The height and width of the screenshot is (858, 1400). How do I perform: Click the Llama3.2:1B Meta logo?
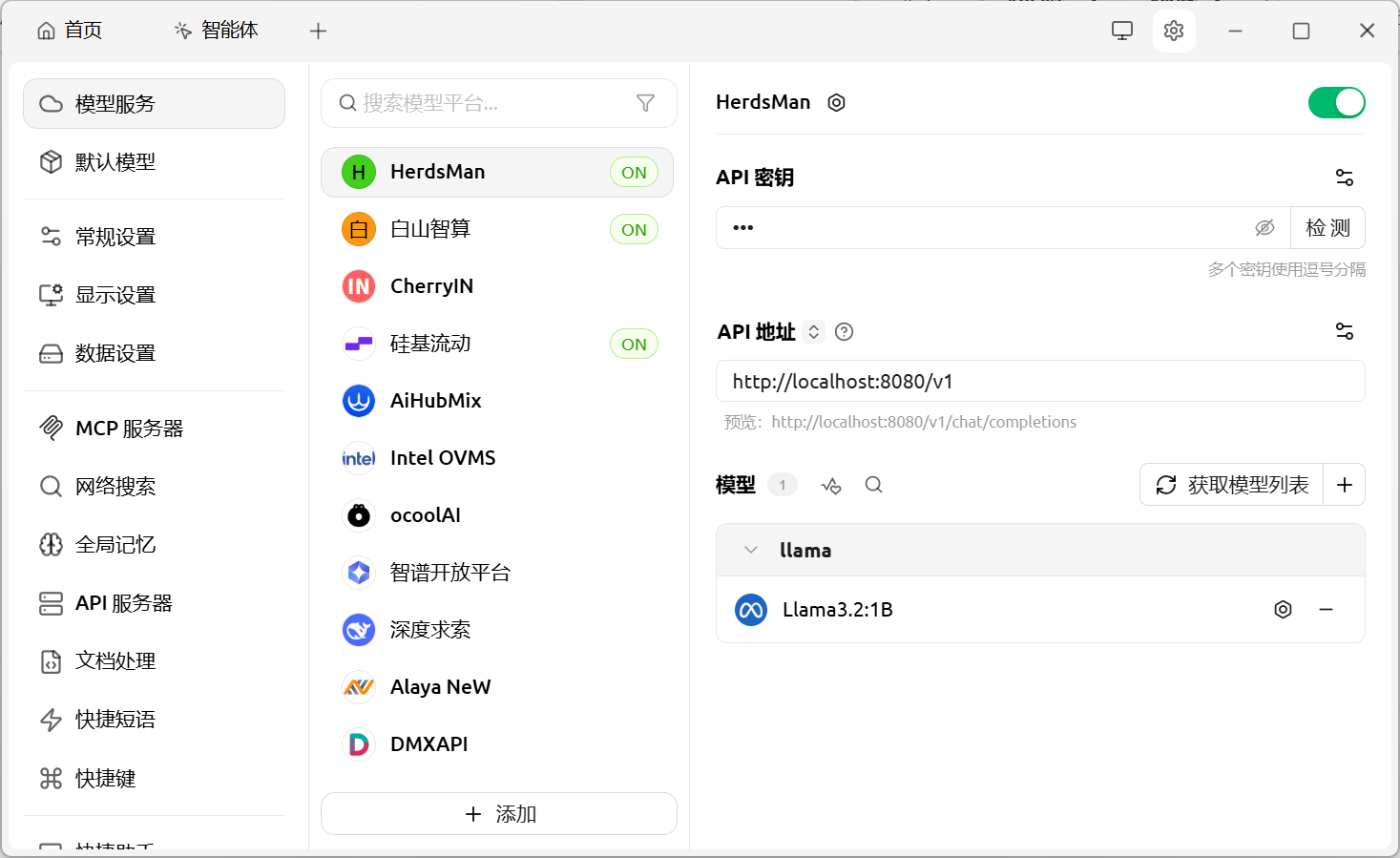point(751,610)
